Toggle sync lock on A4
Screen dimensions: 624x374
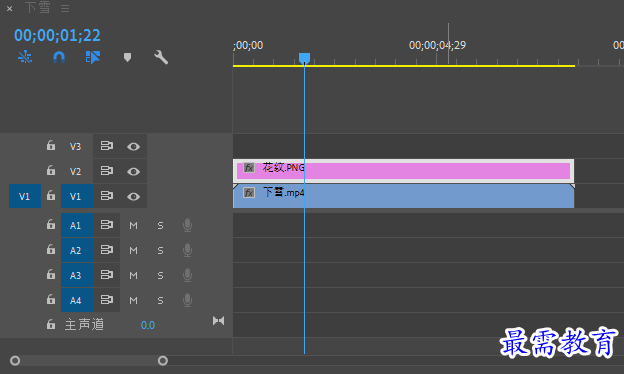pos(107,300)
